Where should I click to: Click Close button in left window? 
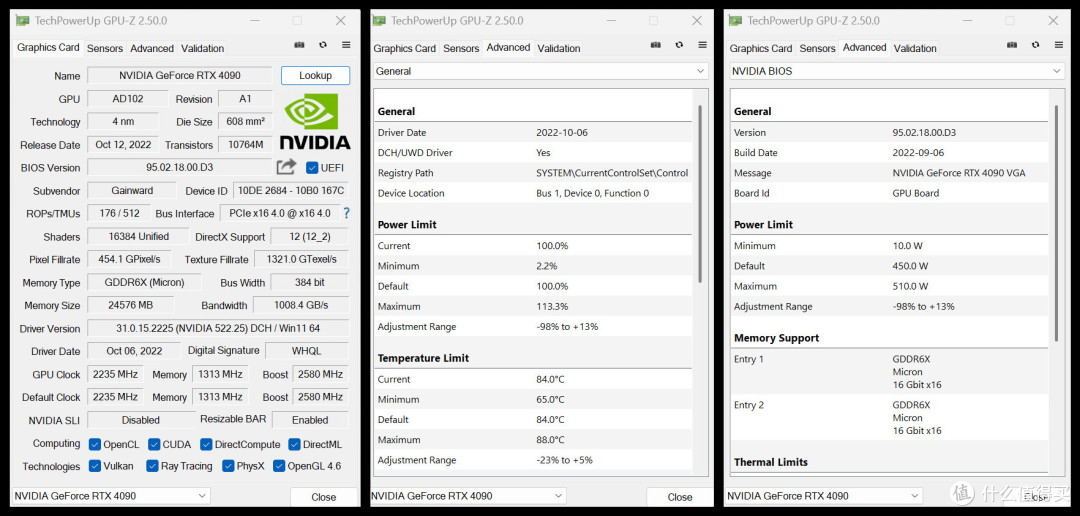[324, 497]
